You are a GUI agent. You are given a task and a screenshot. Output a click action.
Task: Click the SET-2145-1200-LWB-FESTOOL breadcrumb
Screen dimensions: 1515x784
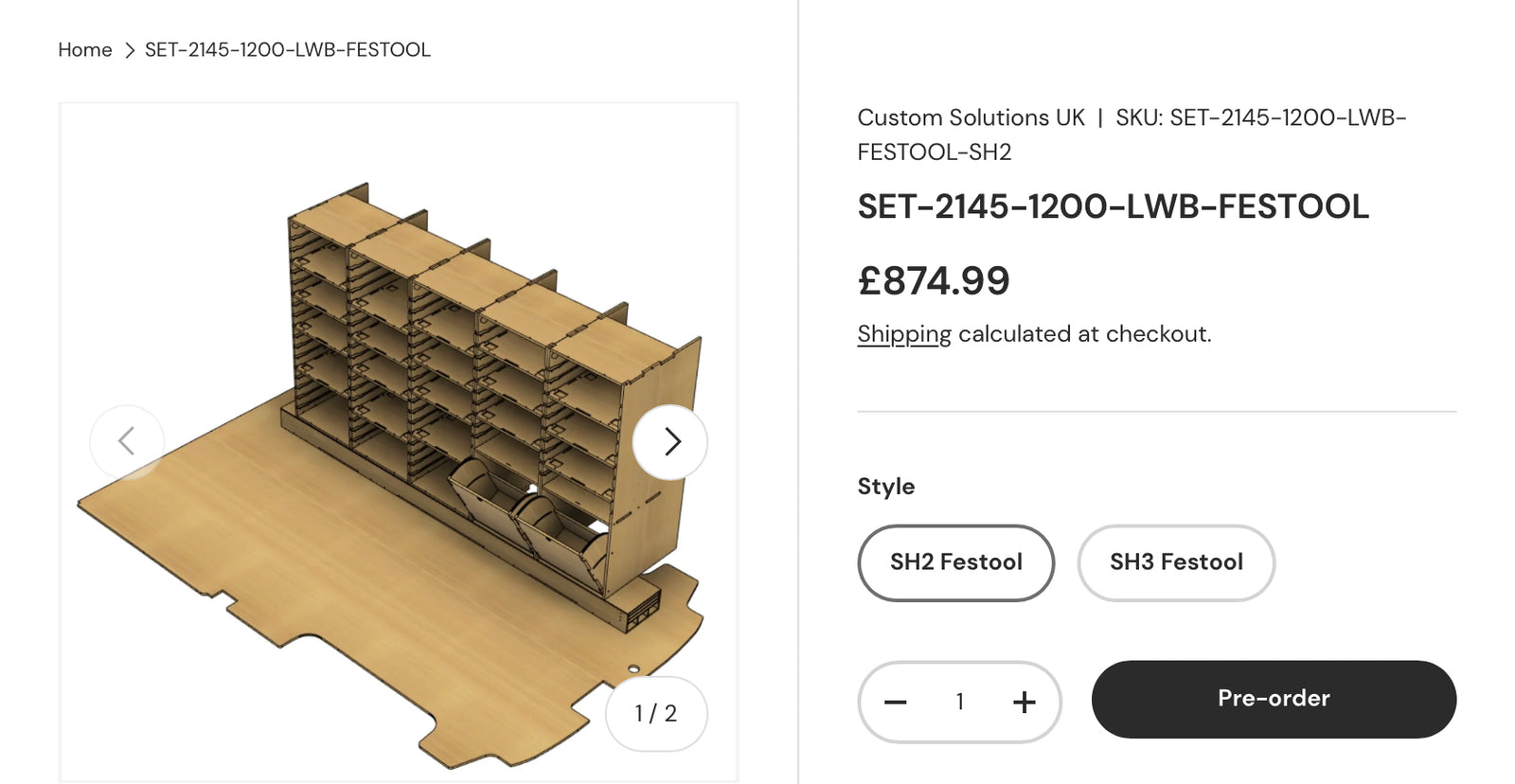click(287, 50)
